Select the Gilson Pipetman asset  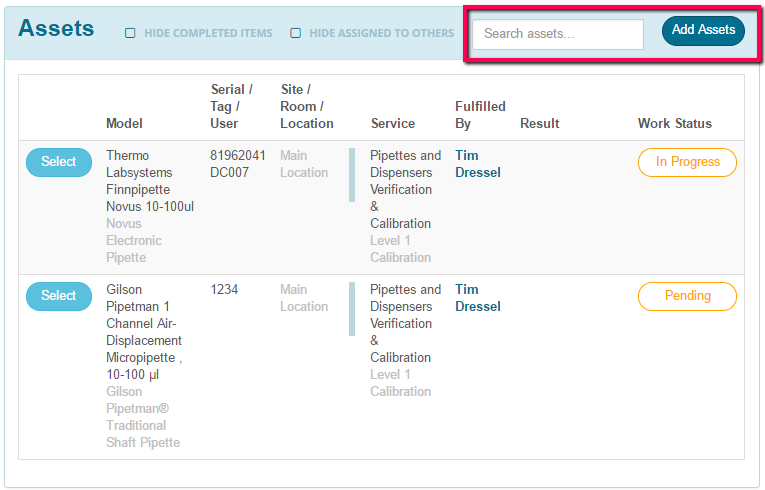click(x=59, y=296)
